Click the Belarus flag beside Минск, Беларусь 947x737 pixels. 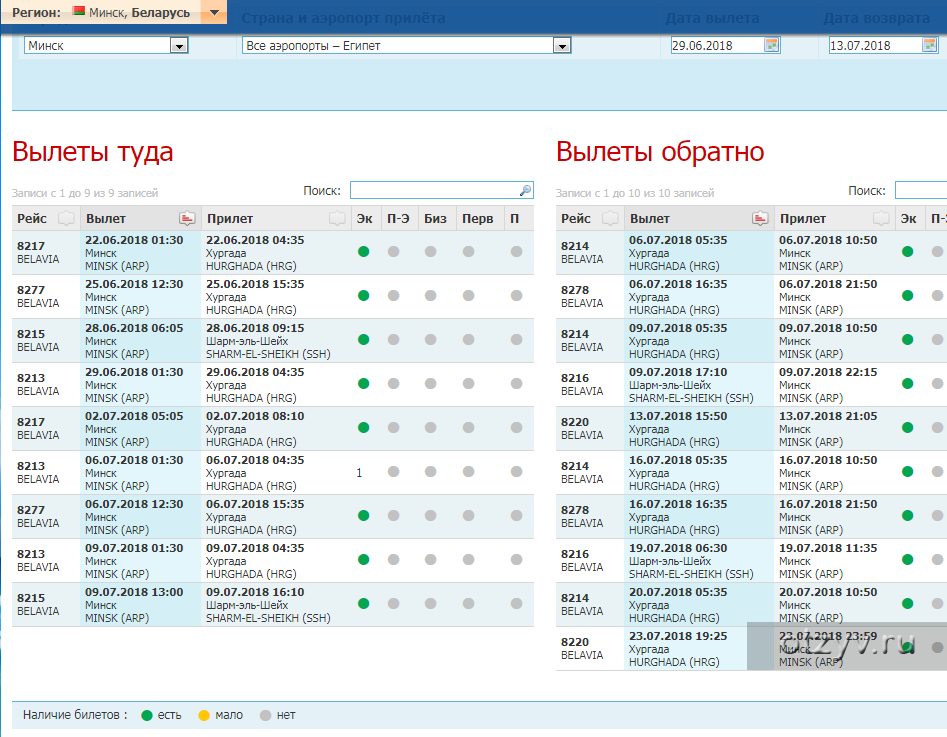pyautogui.click(x=79, y=10)
